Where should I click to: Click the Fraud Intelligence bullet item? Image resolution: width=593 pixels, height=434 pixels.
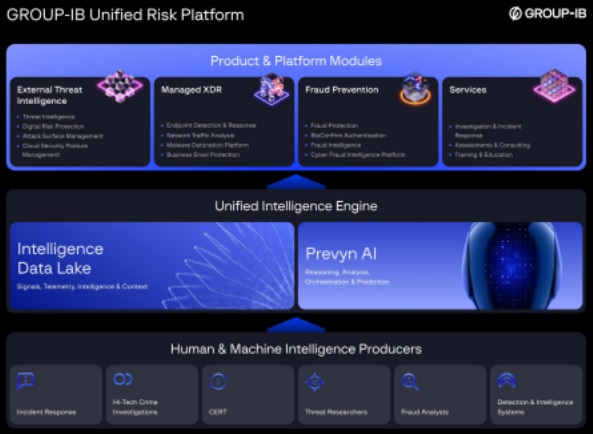pyautogui.click(x=335, y=145)
